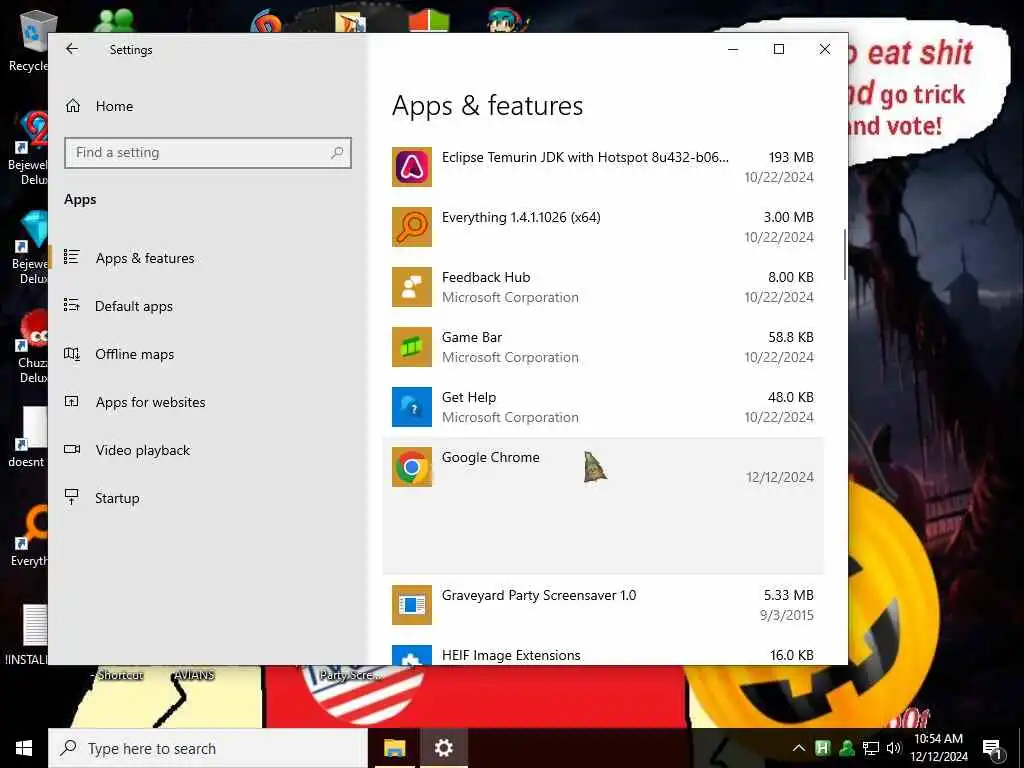The width and height of the screenshot is (1024, 768).
Task: Click the Google Chrome app icon
Action: coord(411,468)
